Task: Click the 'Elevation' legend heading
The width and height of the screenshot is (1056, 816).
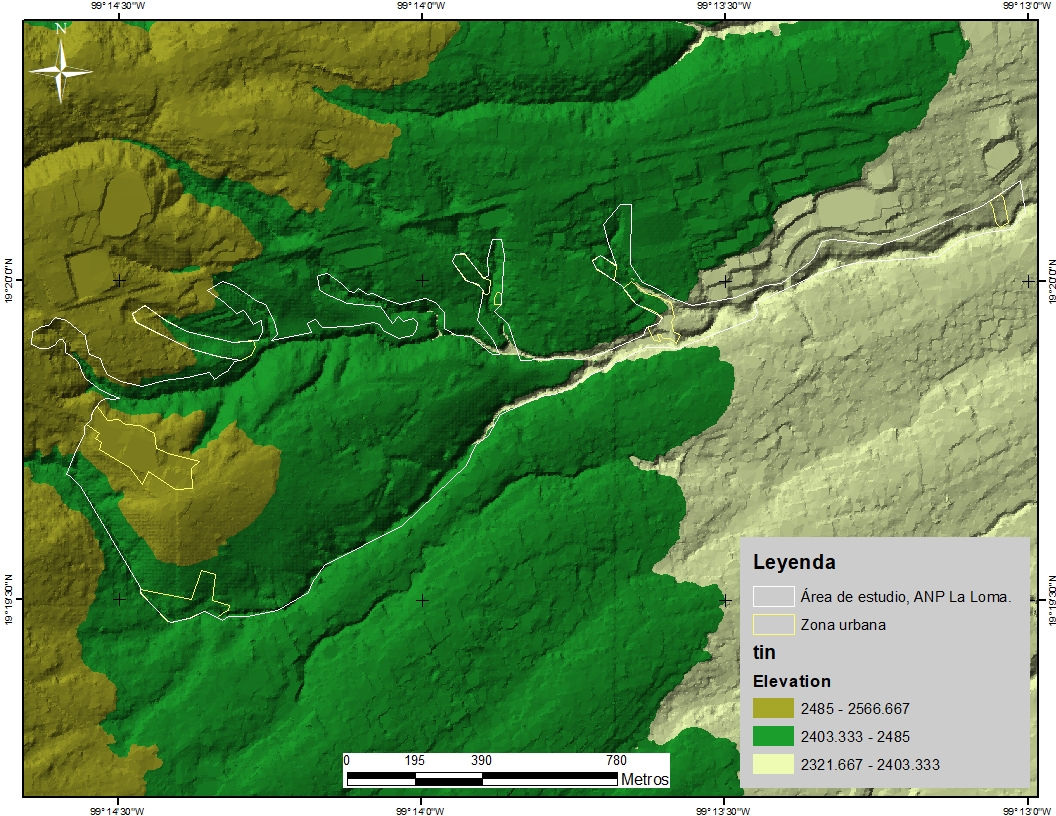Action: pyautogui.click(x=792, y=681)
